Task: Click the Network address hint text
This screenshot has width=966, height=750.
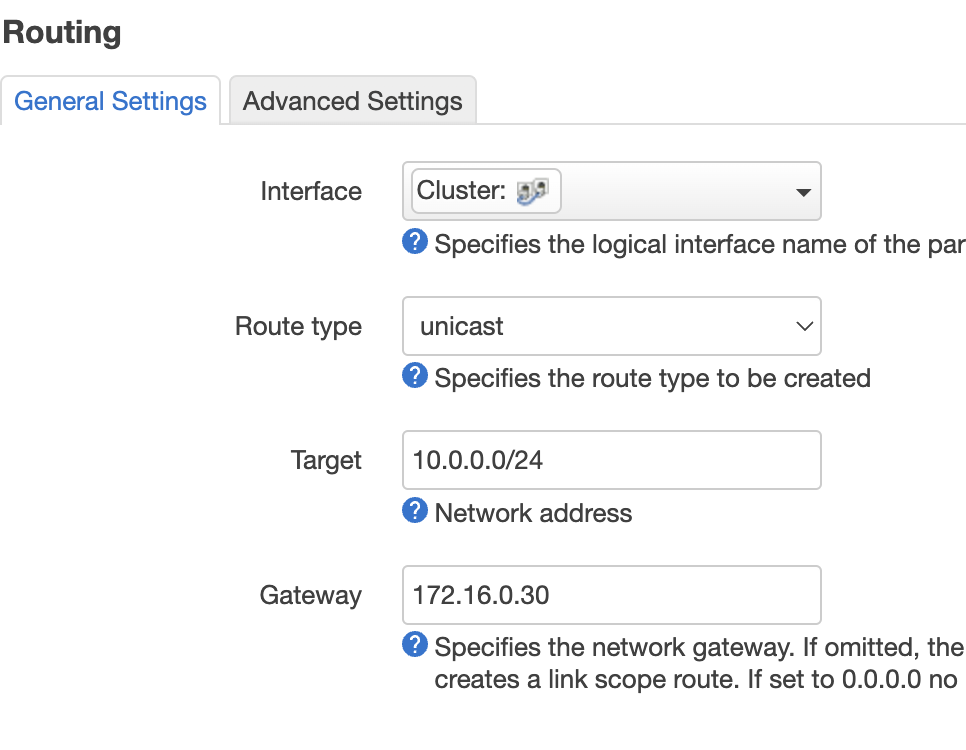Action: tap(533, 513)
